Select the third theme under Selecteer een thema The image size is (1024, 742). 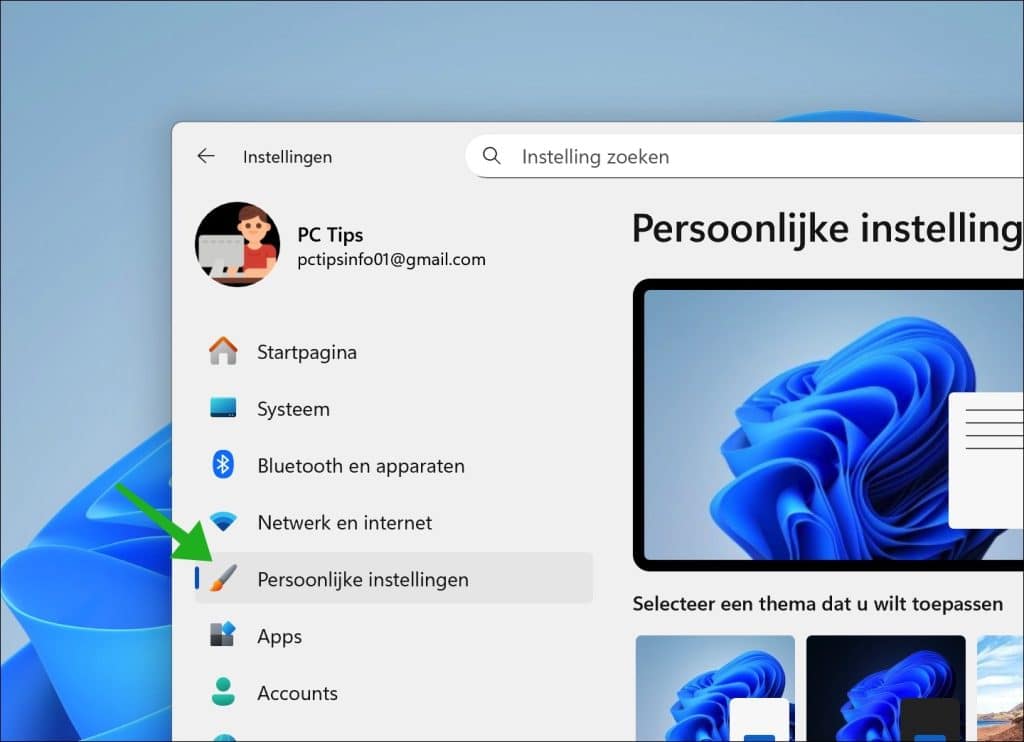coord(1005,690)
